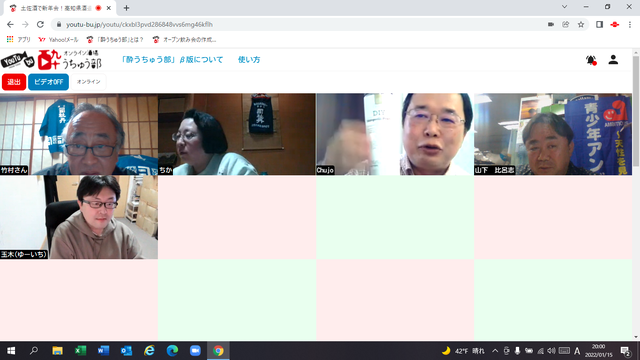Image resolution: width=640 pixels, height=360 pixels.
Task: Select ちか video tile
Action: coord(237,134)
